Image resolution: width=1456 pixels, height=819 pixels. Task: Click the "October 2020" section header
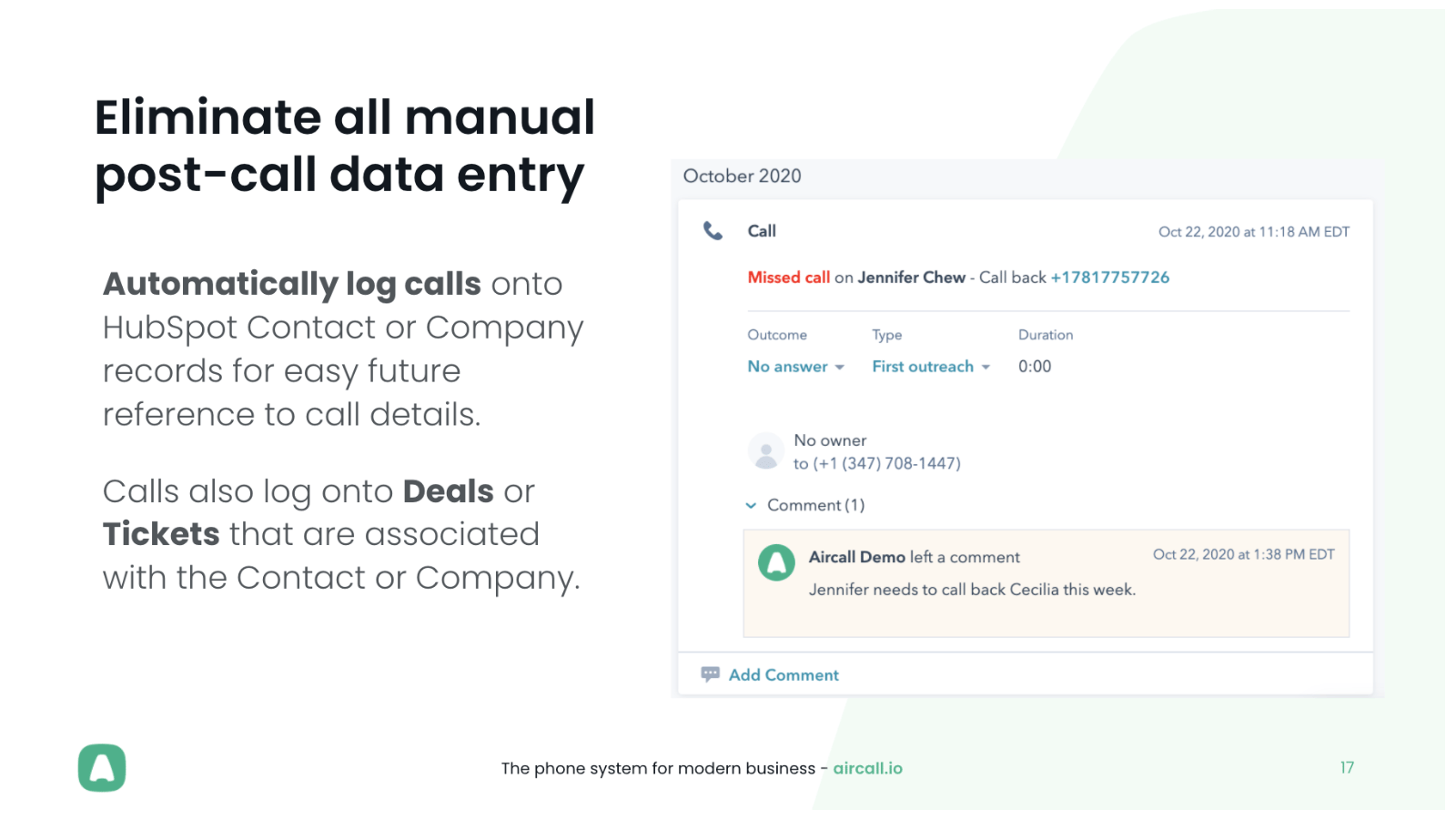(x=742, y=176)
